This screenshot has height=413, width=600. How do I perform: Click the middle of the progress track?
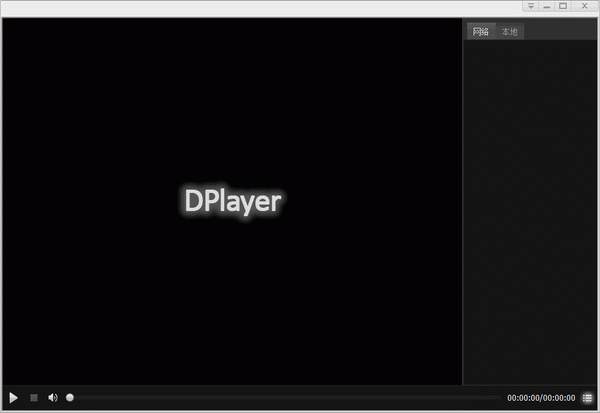(284, 398)
